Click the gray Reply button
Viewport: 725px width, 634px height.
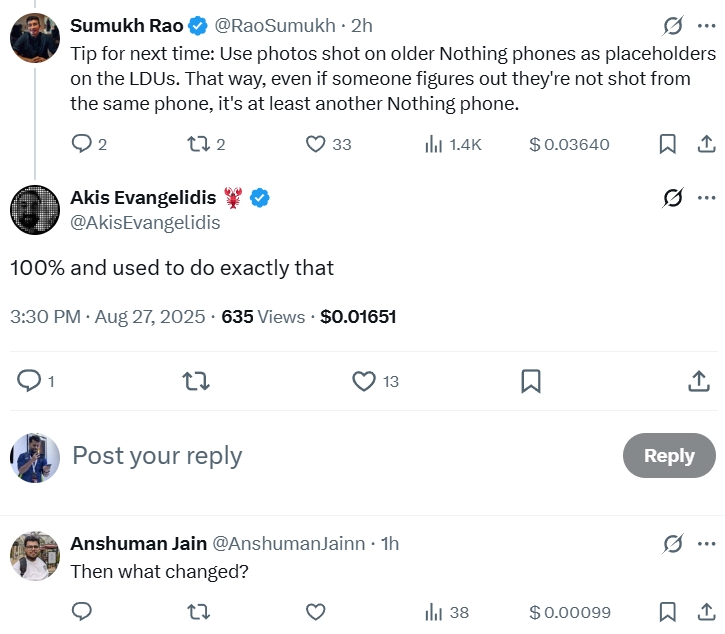[x=669, y=455]
